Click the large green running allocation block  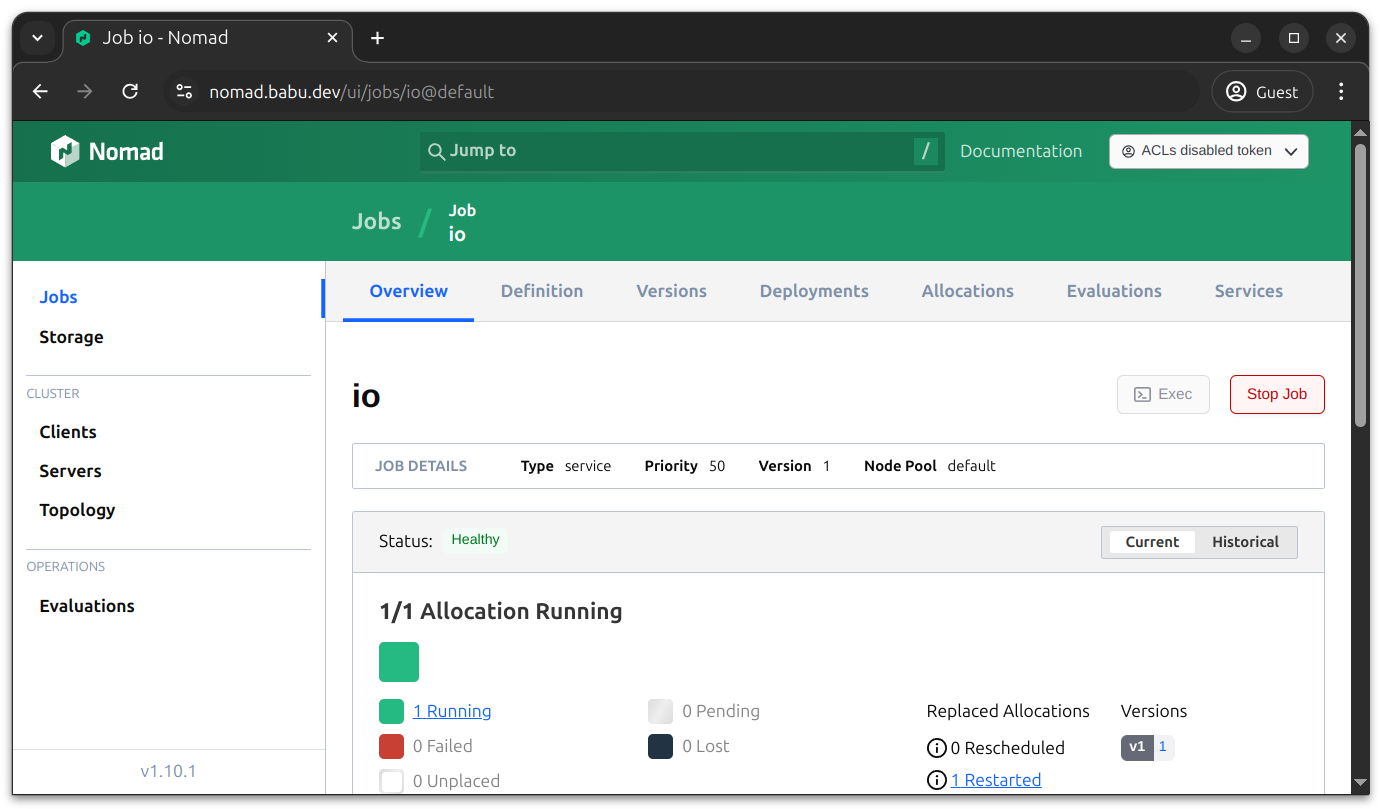pyautogui.click(x=399, y=662)
